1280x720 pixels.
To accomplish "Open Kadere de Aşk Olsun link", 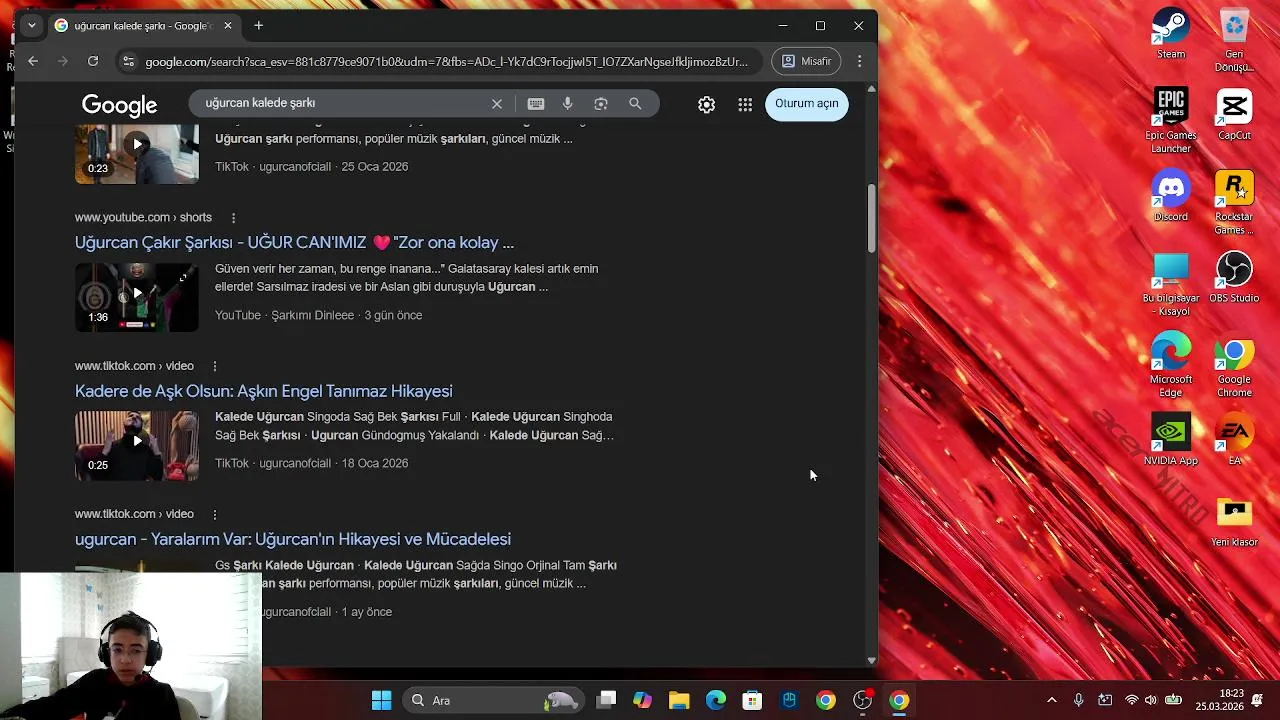I will coord(264,391).
